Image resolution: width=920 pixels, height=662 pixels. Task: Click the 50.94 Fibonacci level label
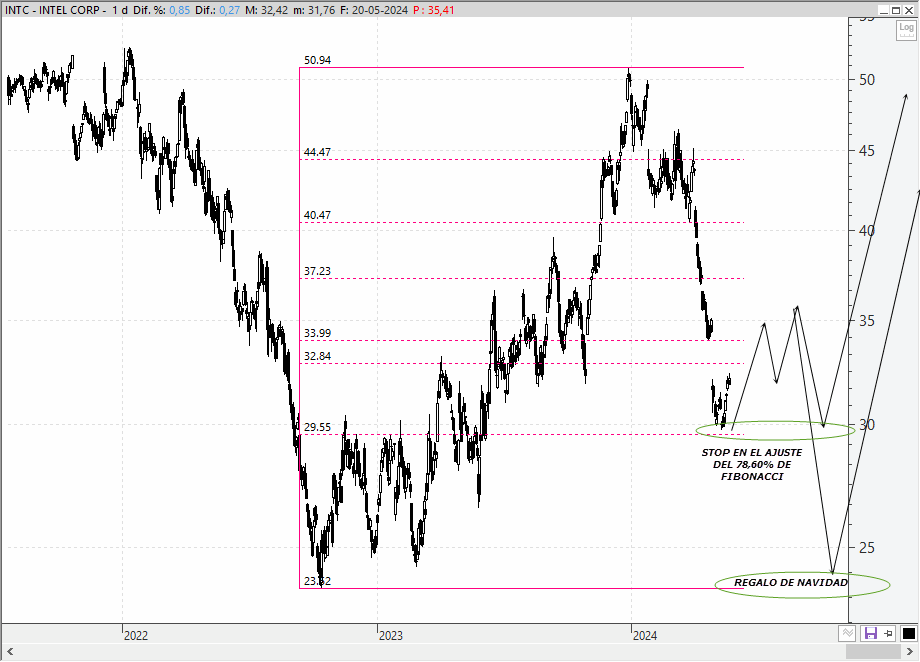(317, 60)
